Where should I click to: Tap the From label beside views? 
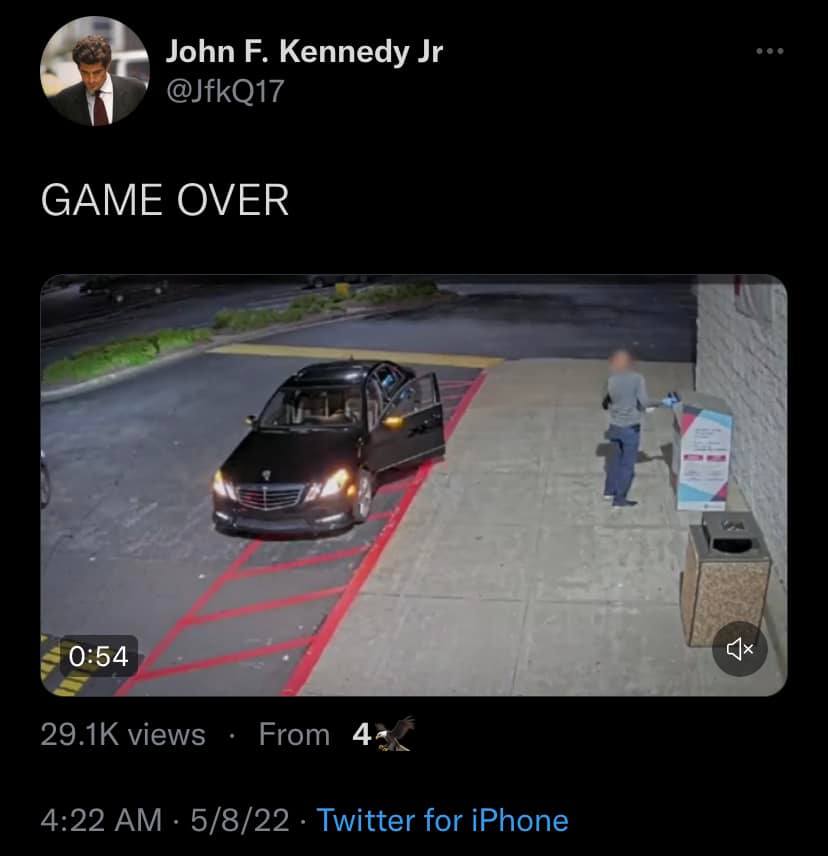coord(294,734)
